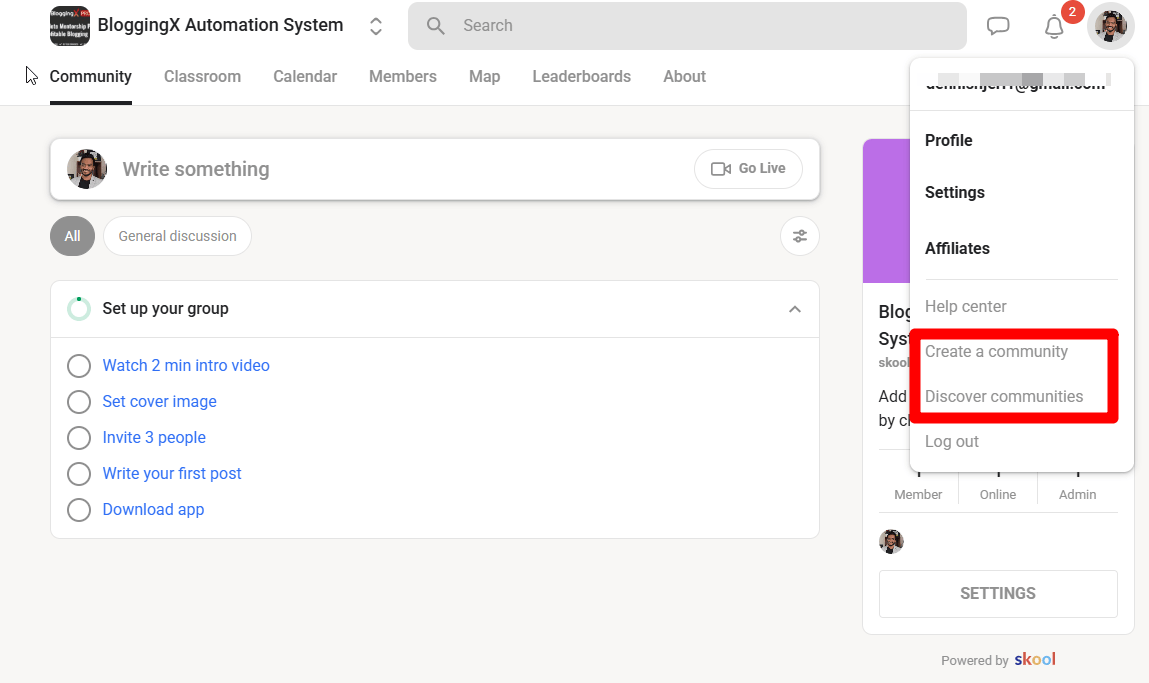Click the BloggingX Automation System title

[x=221, y=25]
